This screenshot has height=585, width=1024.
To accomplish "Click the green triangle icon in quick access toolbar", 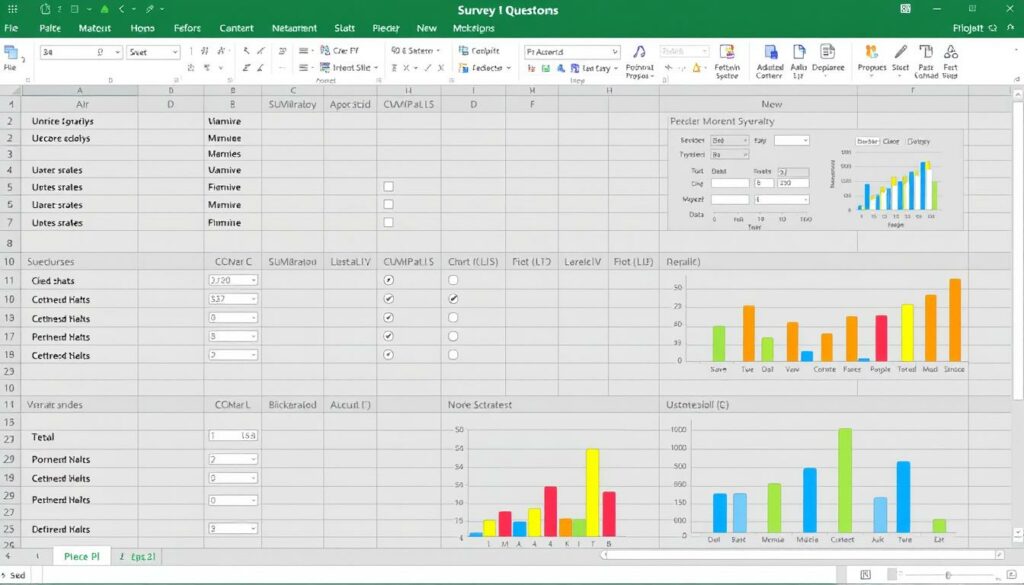I will click(x=104, y=9).
